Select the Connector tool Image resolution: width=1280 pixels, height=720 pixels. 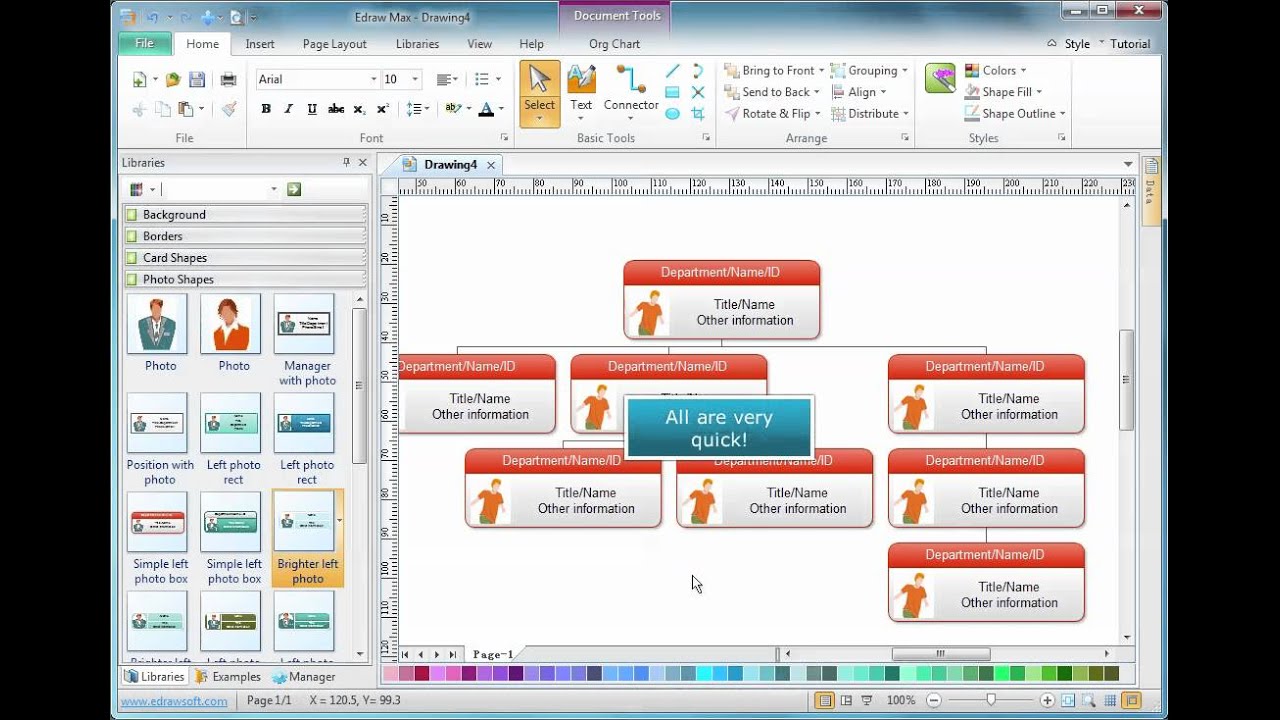[x=631, y=92]
